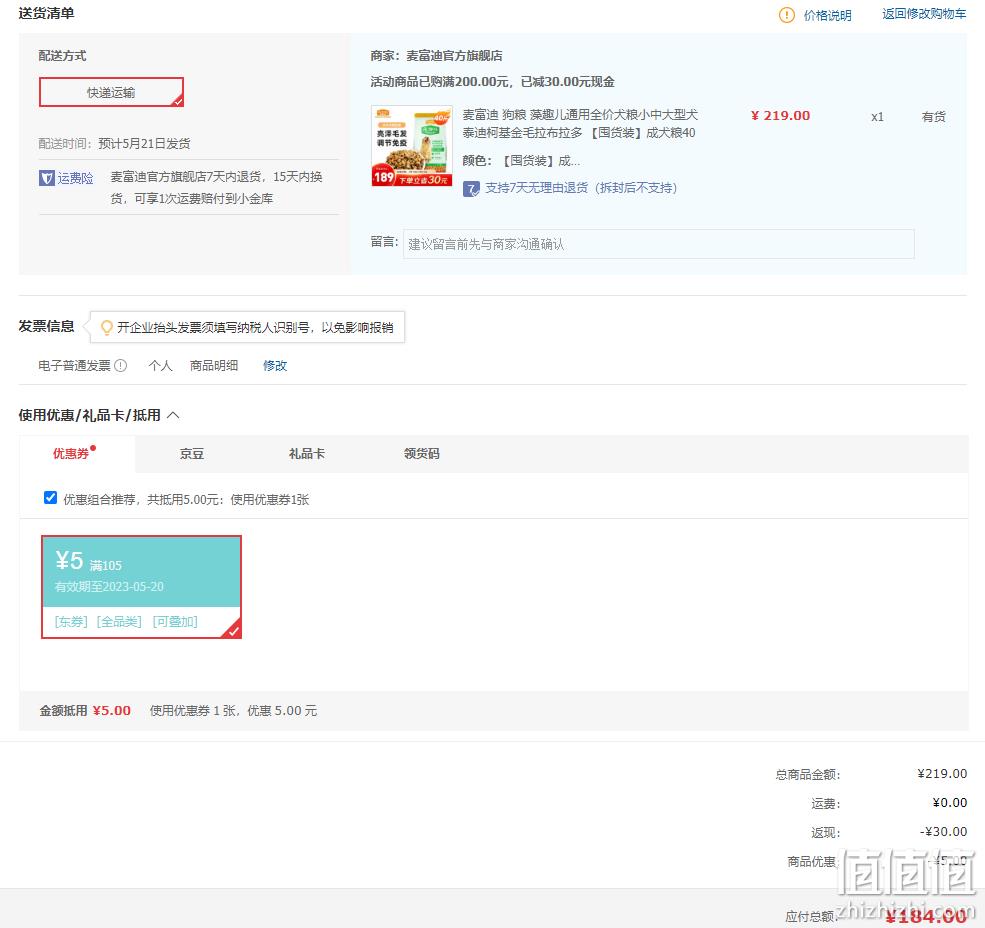Open 价格说明 link
Screen dimensions: 985x928
tap(827, 15)
